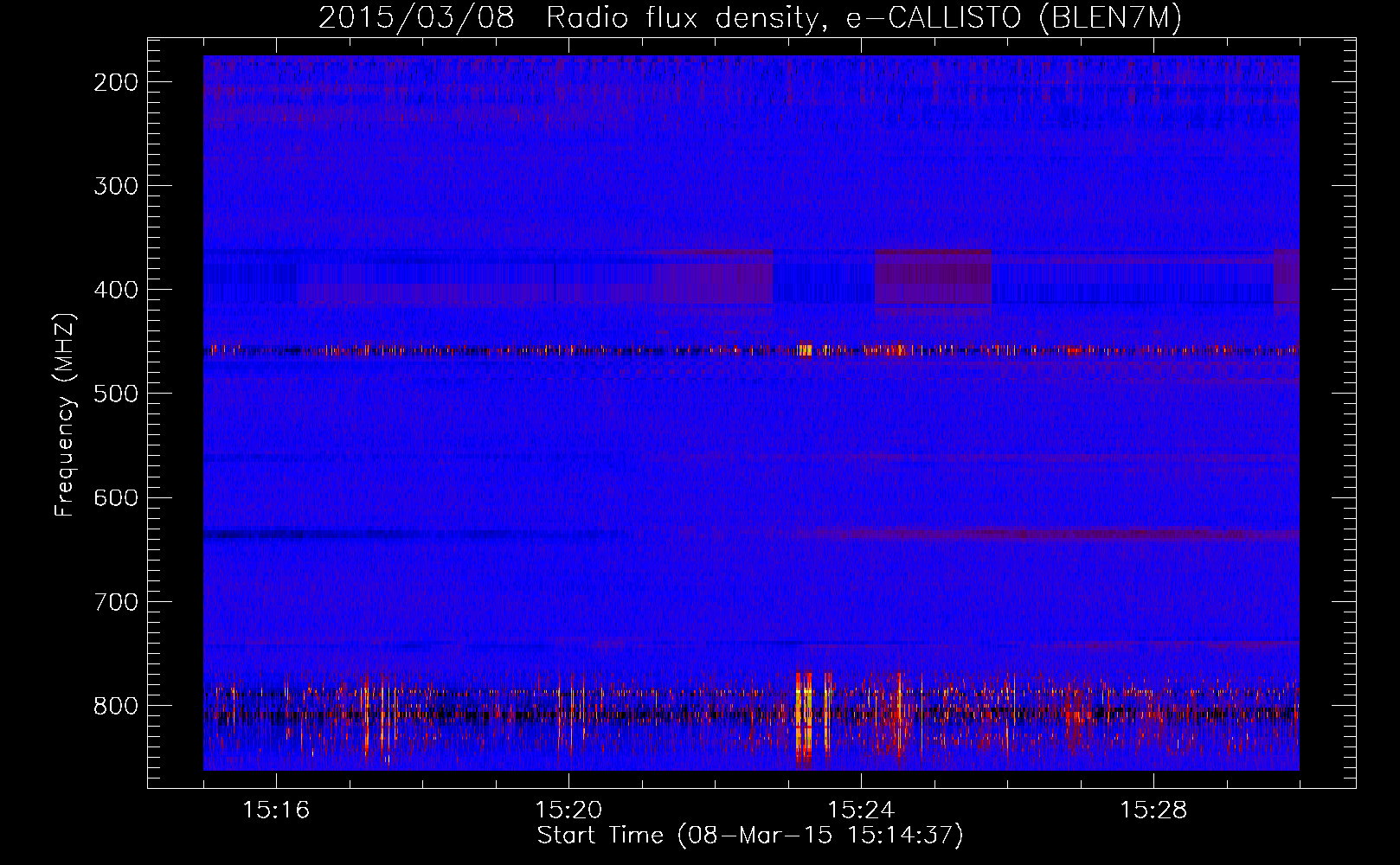Click the 15:20 time tick label
The image size is (1400, 865).
(x=569, y=811)
